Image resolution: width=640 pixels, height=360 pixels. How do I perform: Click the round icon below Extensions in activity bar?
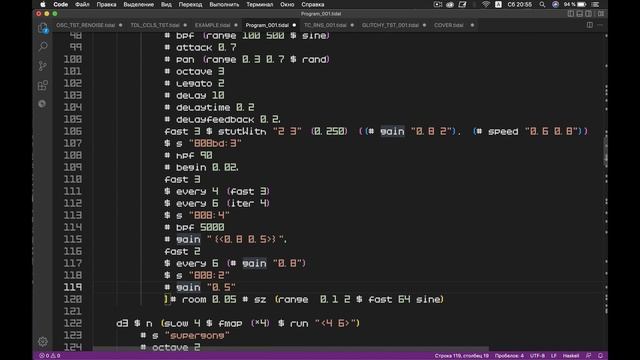[x=42, y=104]
